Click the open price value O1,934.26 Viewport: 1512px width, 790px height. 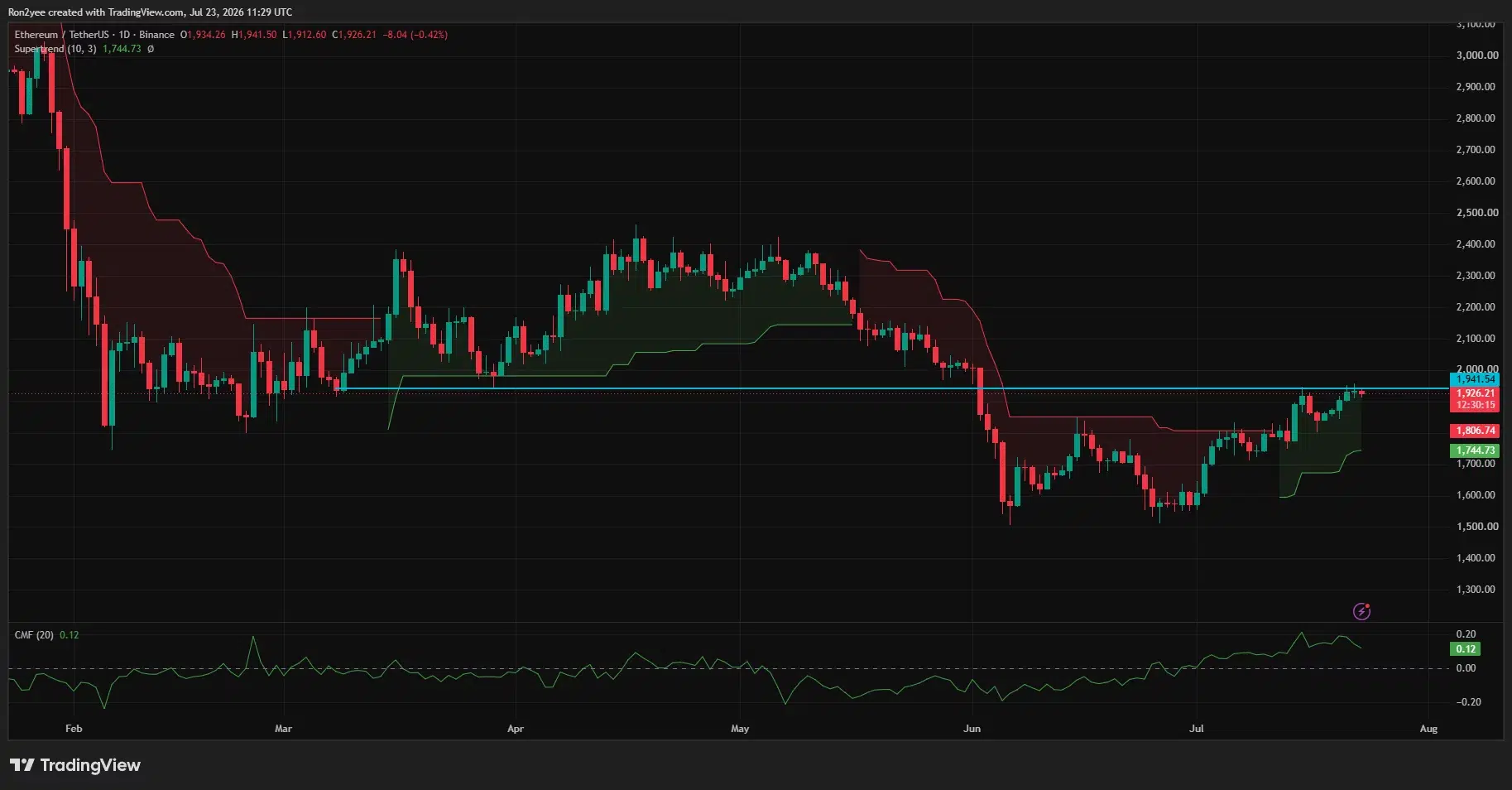tap(203, 35)
